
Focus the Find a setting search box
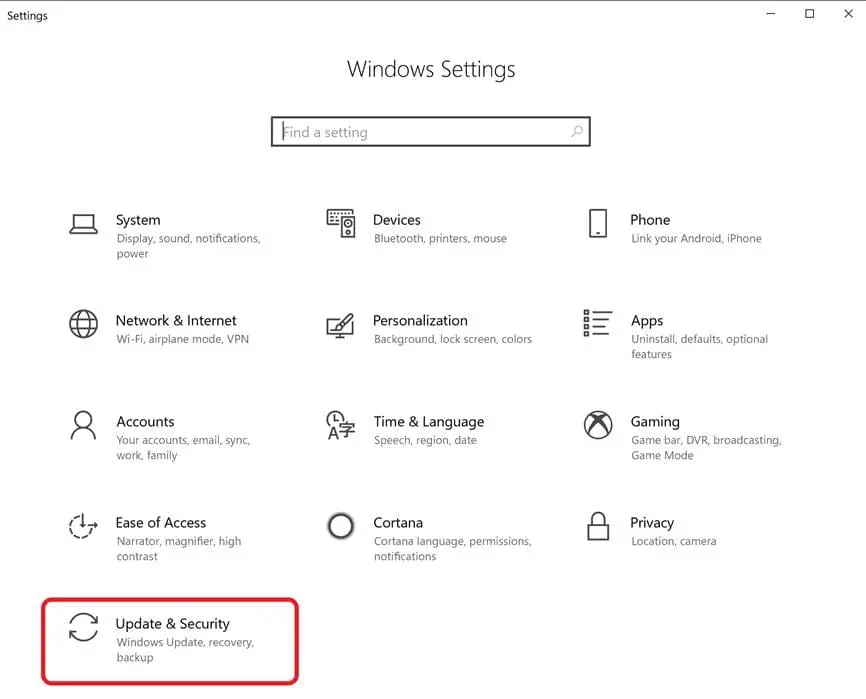pos(420,132)
